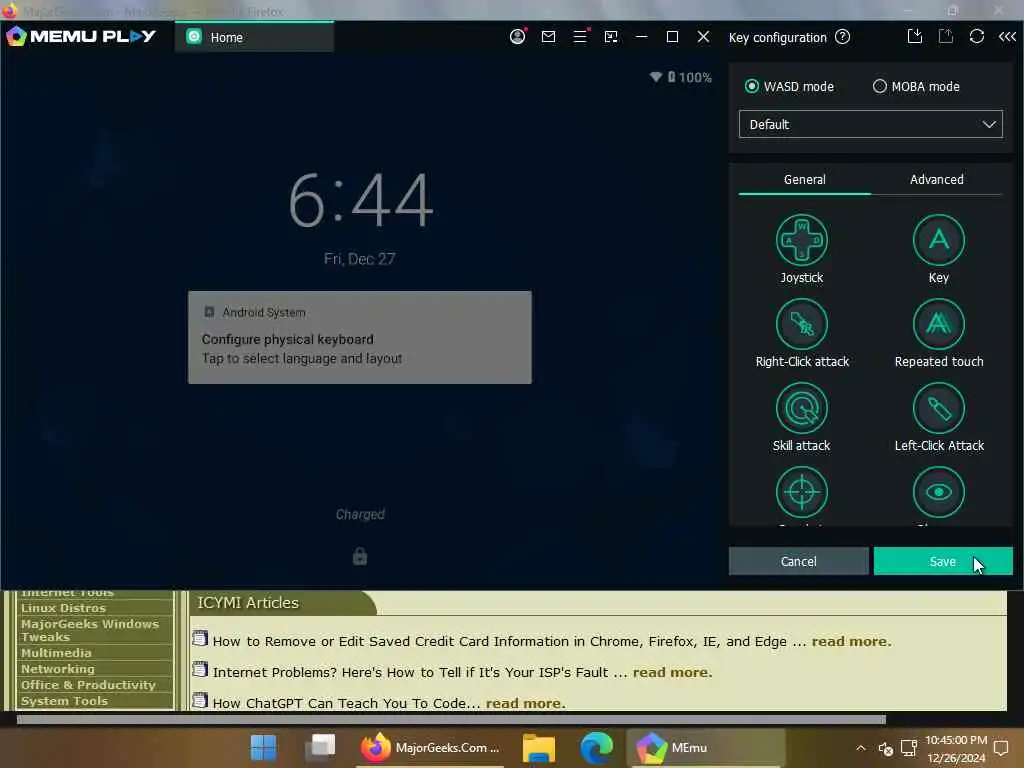Add a Key mapping control

[938, 240]
